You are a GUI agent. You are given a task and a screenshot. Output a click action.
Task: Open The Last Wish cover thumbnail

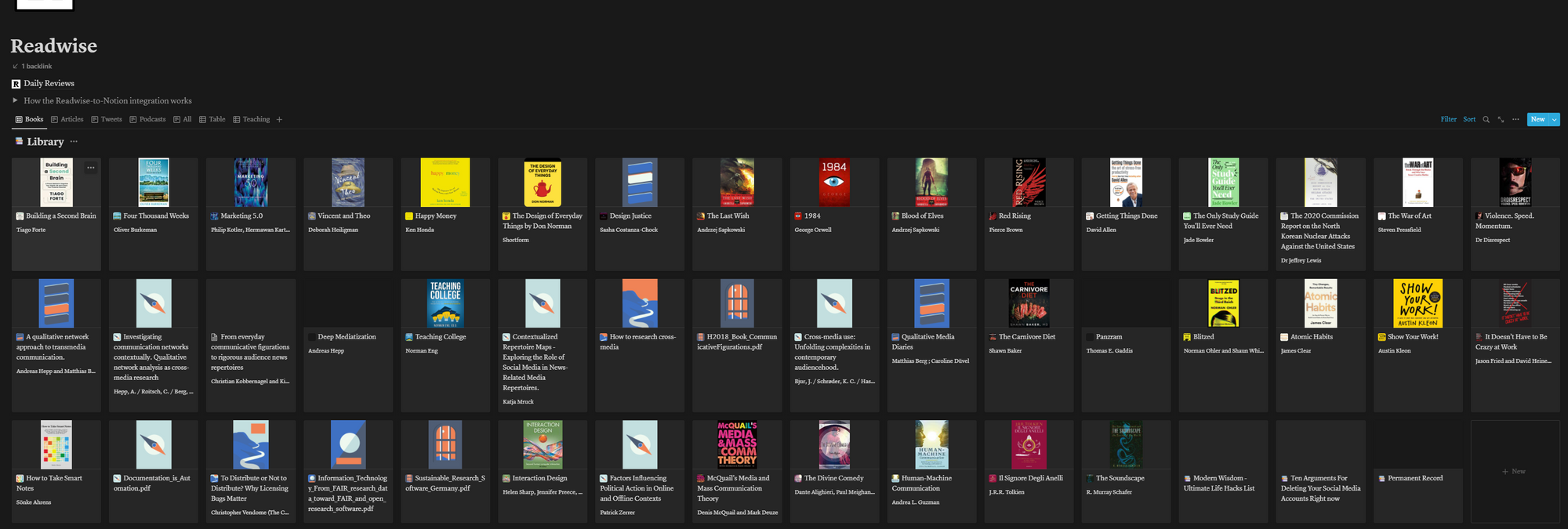(x=737, y=183)
